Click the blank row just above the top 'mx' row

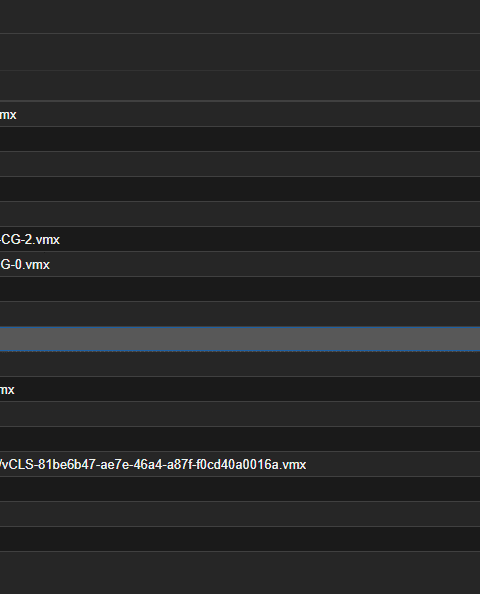(x=240, y=86)
